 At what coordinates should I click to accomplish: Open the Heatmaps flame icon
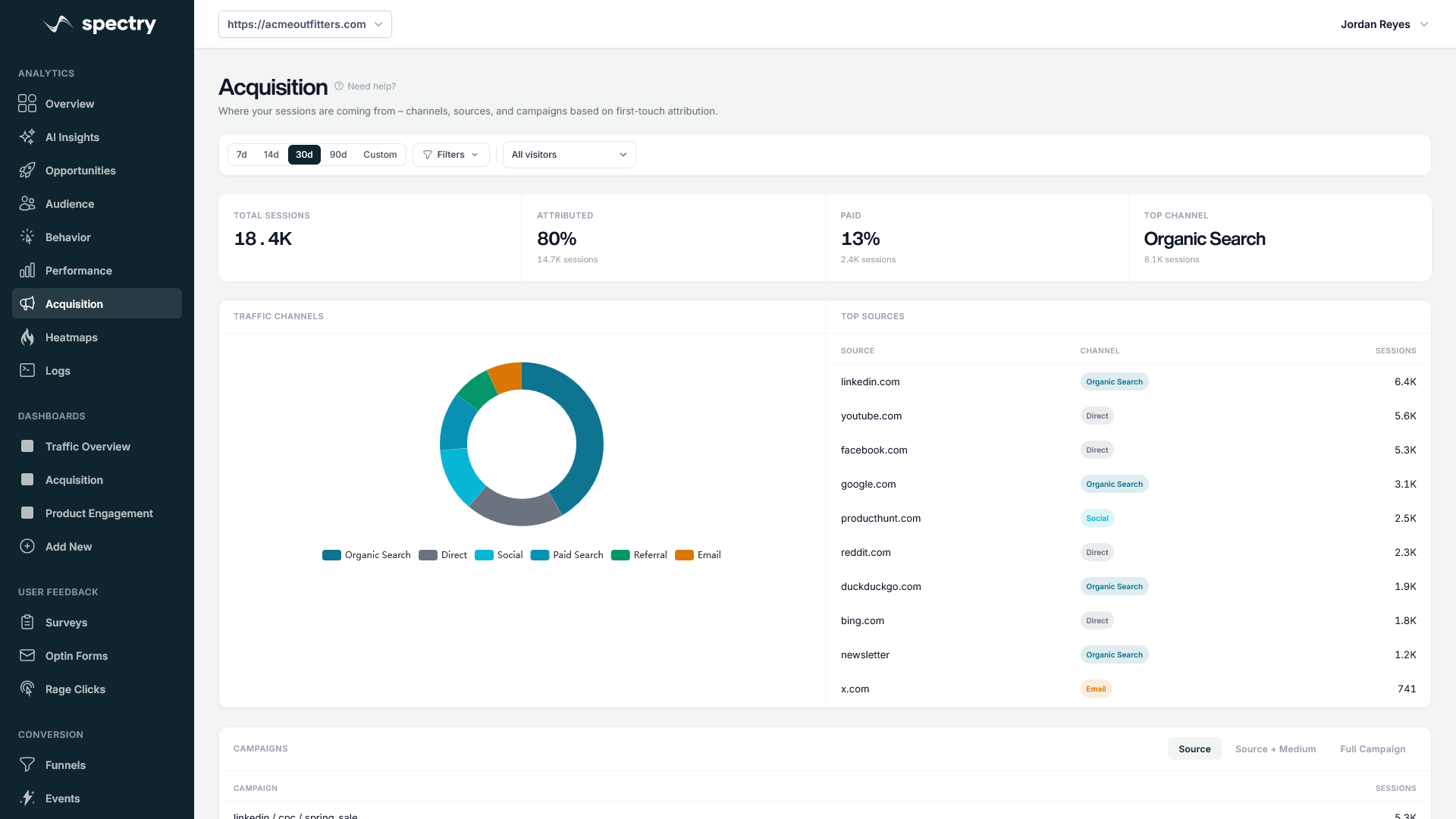pos(27,337)
